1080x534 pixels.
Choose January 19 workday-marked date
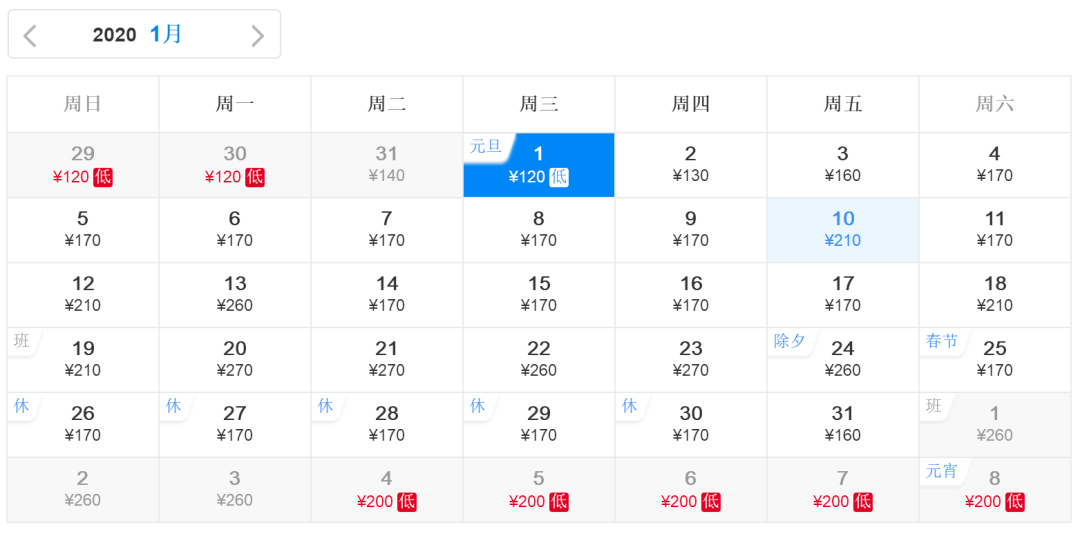83,360
